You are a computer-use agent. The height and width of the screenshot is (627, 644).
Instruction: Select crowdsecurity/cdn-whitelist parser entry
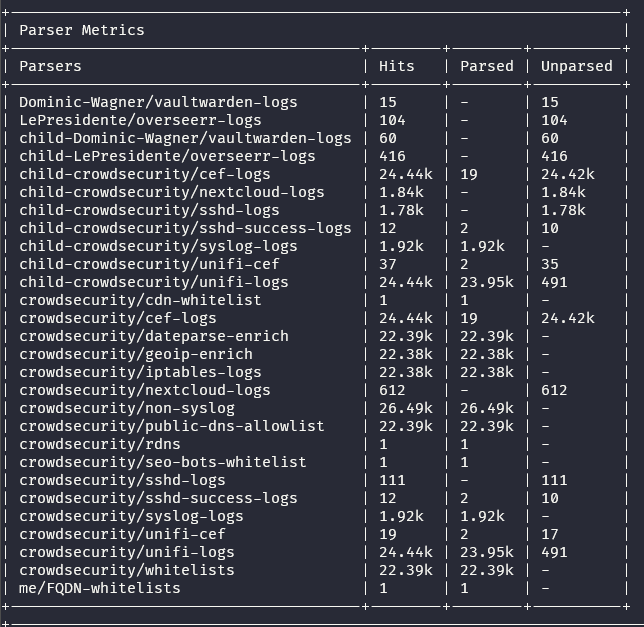pos(140,300)
